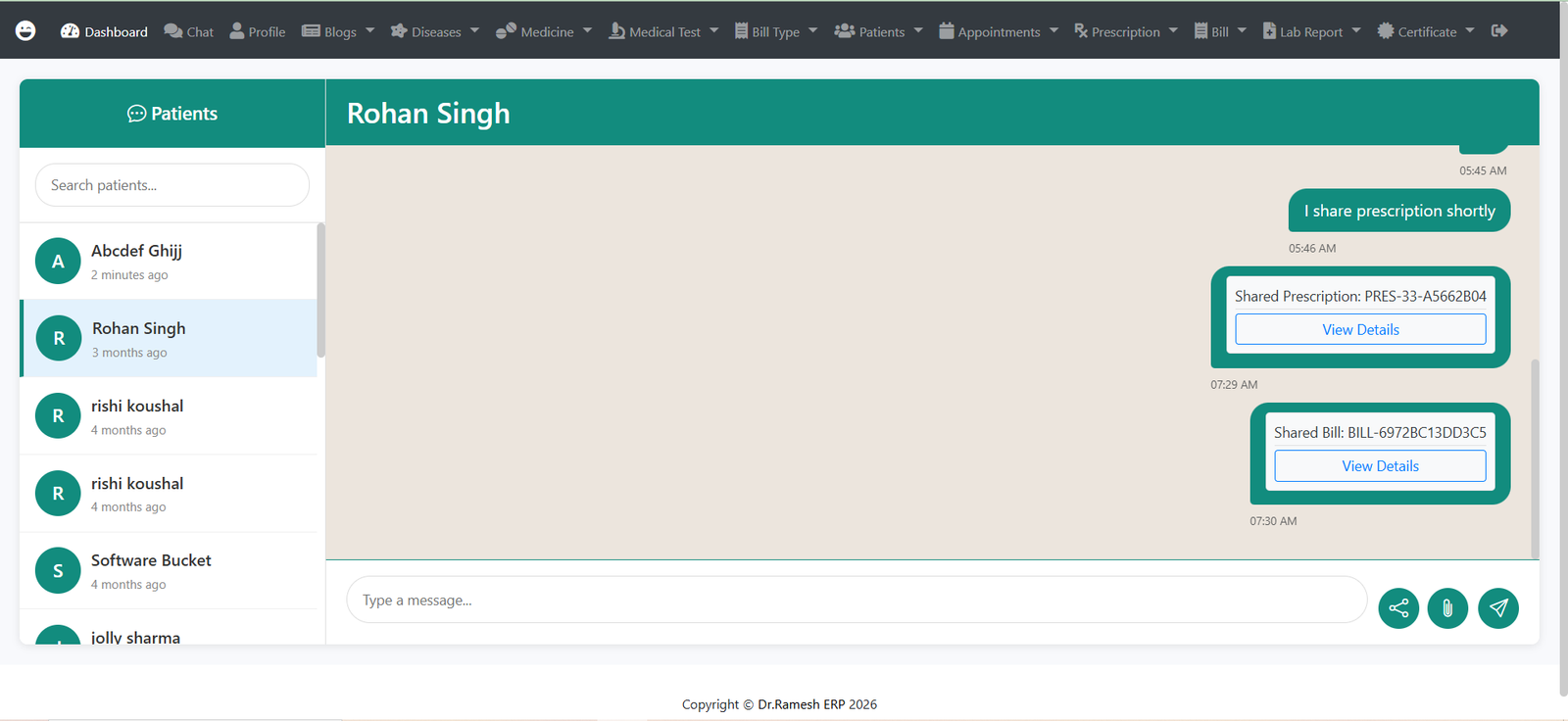Expand the Bill Type dropdown arrow
This screenshot has height=721, width=1568.
[x=813, y=30]
